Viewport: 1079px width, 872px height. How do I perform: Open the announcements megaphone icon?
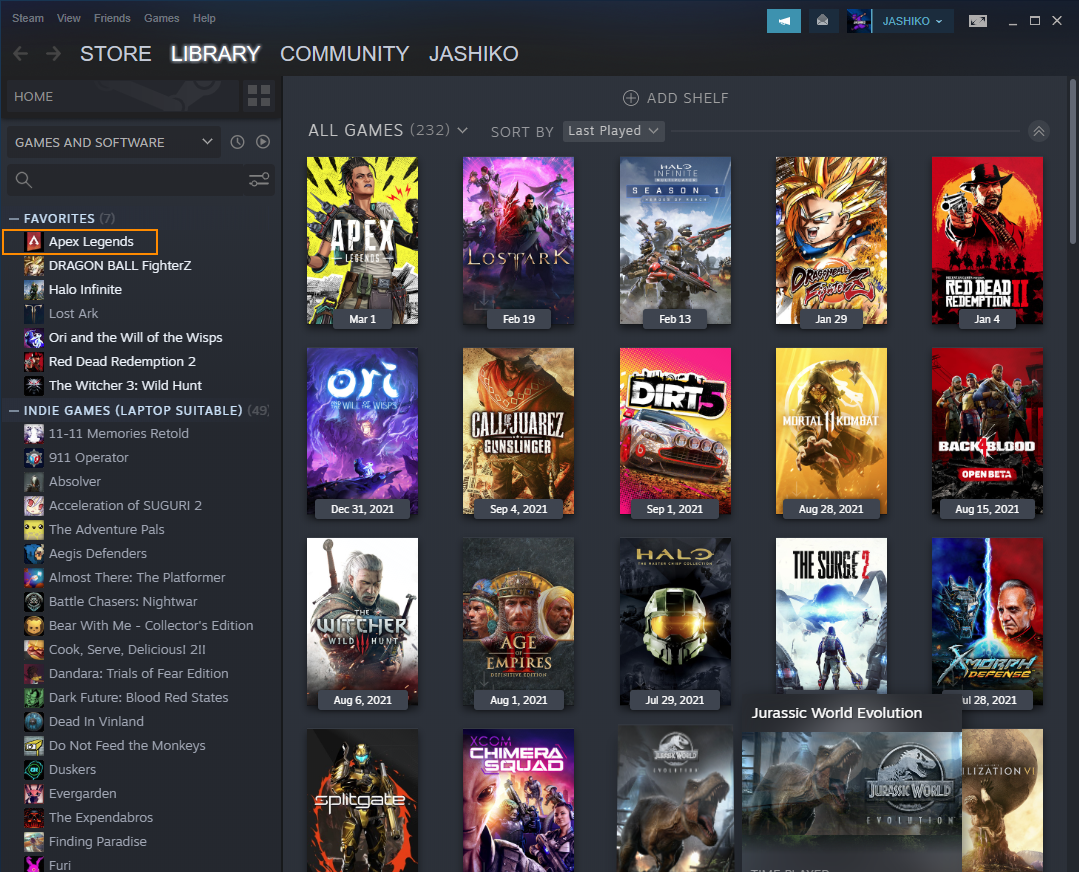click(x=784, y=21)
